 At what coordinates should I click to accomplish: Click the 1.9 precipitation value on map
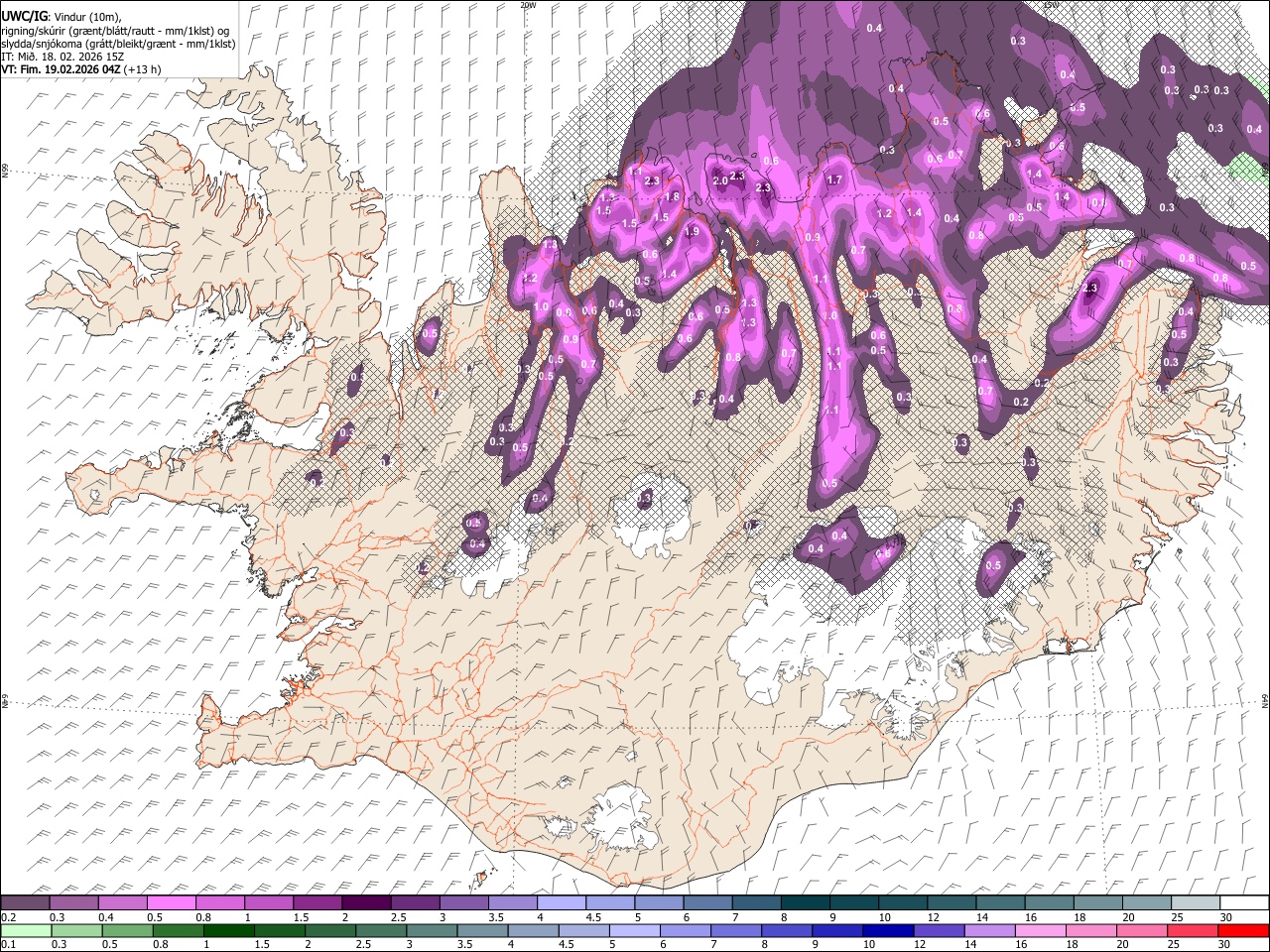(x=692, y=231)
